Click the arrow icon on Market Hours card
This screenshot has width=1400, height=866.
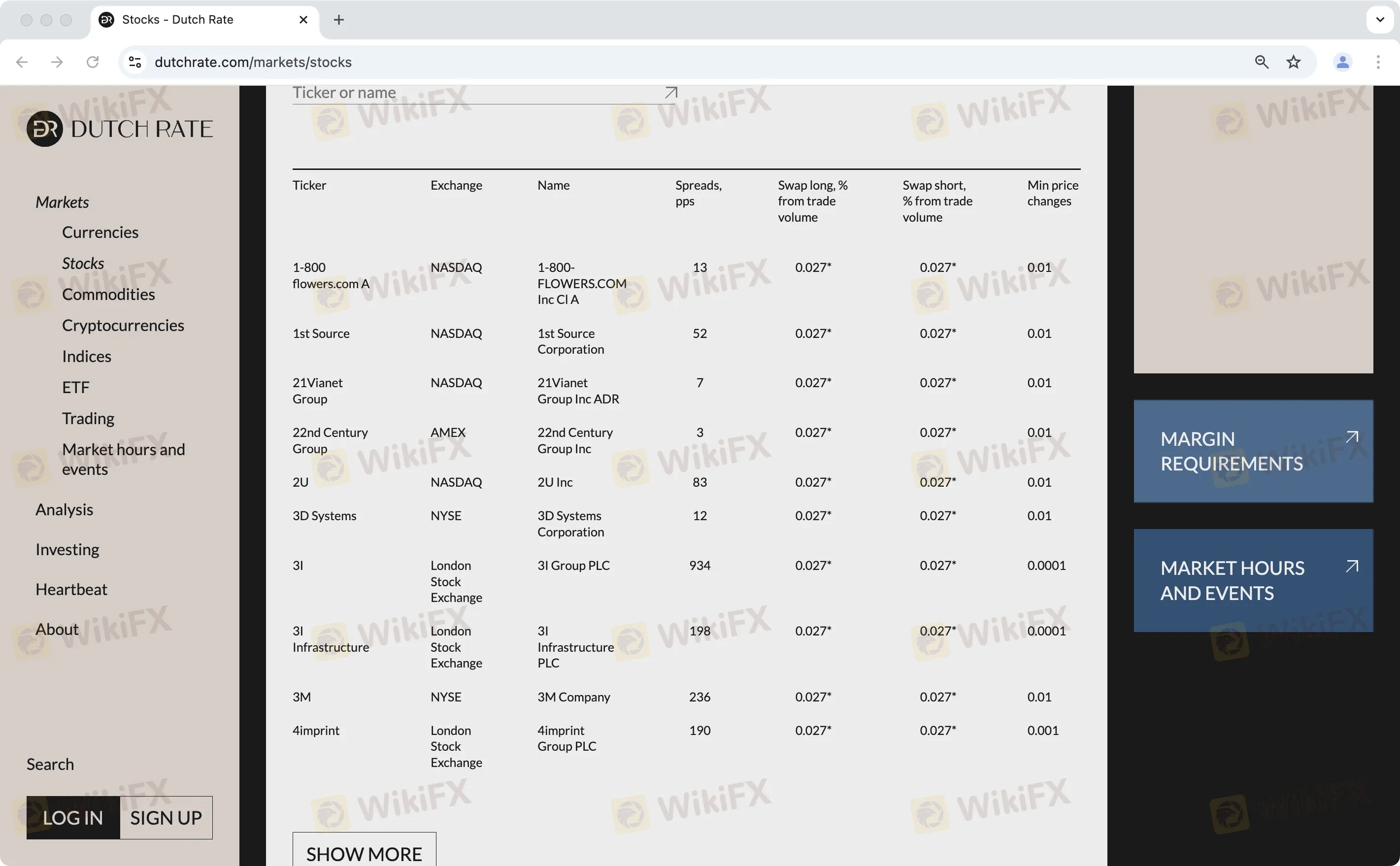1351,566
